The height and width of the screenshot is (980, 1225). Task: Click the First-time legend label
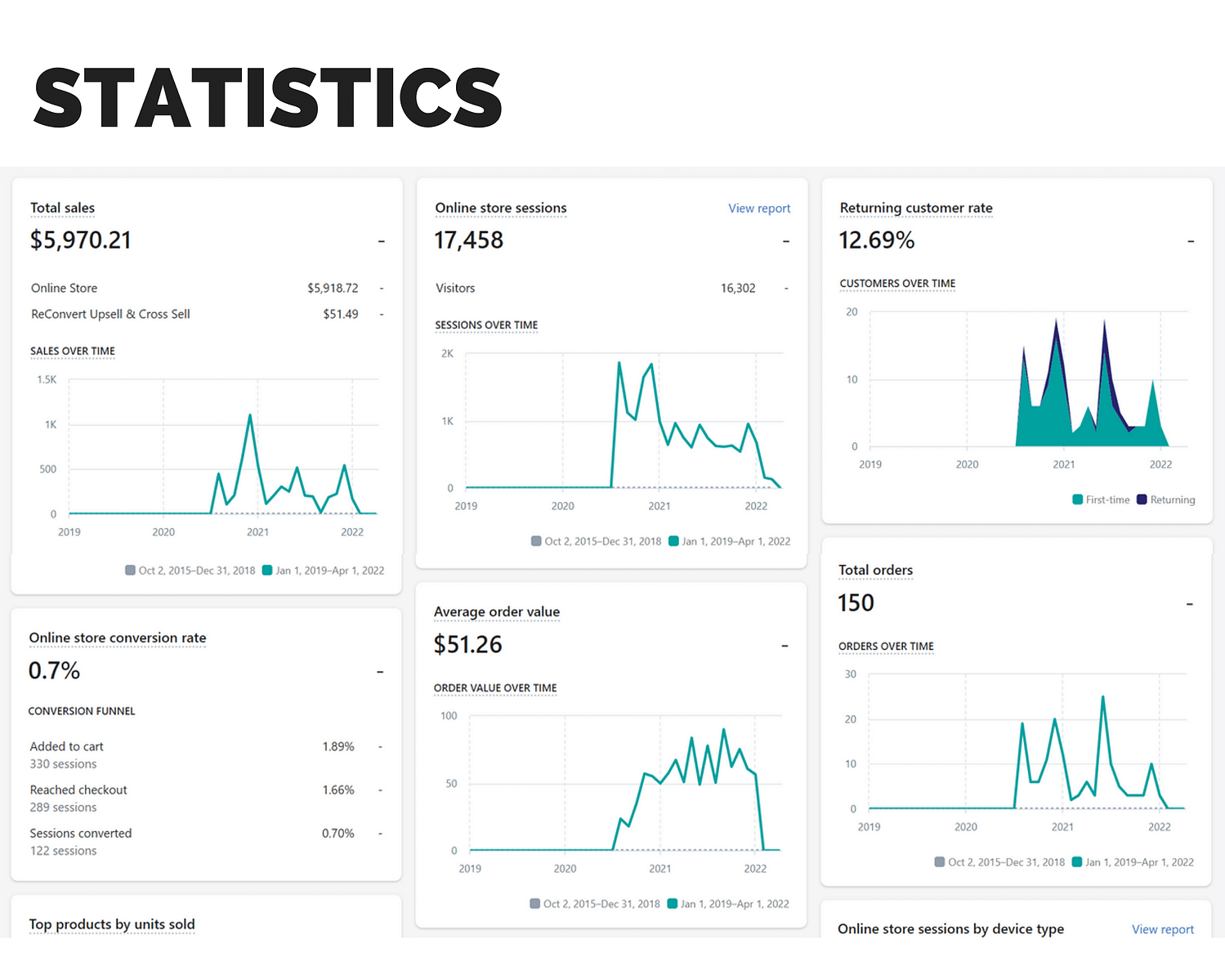(x=1107, y=499)
